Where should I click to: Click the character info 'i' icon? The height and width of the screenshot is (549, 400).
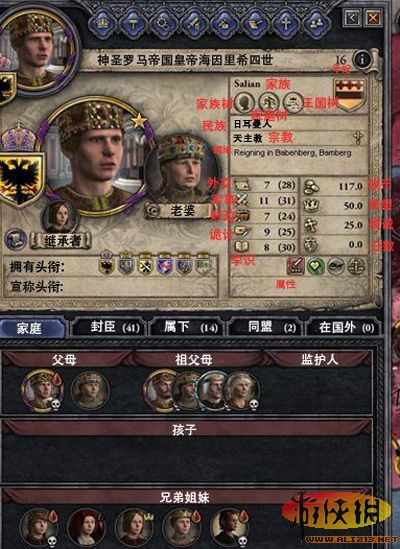(363, 60)
